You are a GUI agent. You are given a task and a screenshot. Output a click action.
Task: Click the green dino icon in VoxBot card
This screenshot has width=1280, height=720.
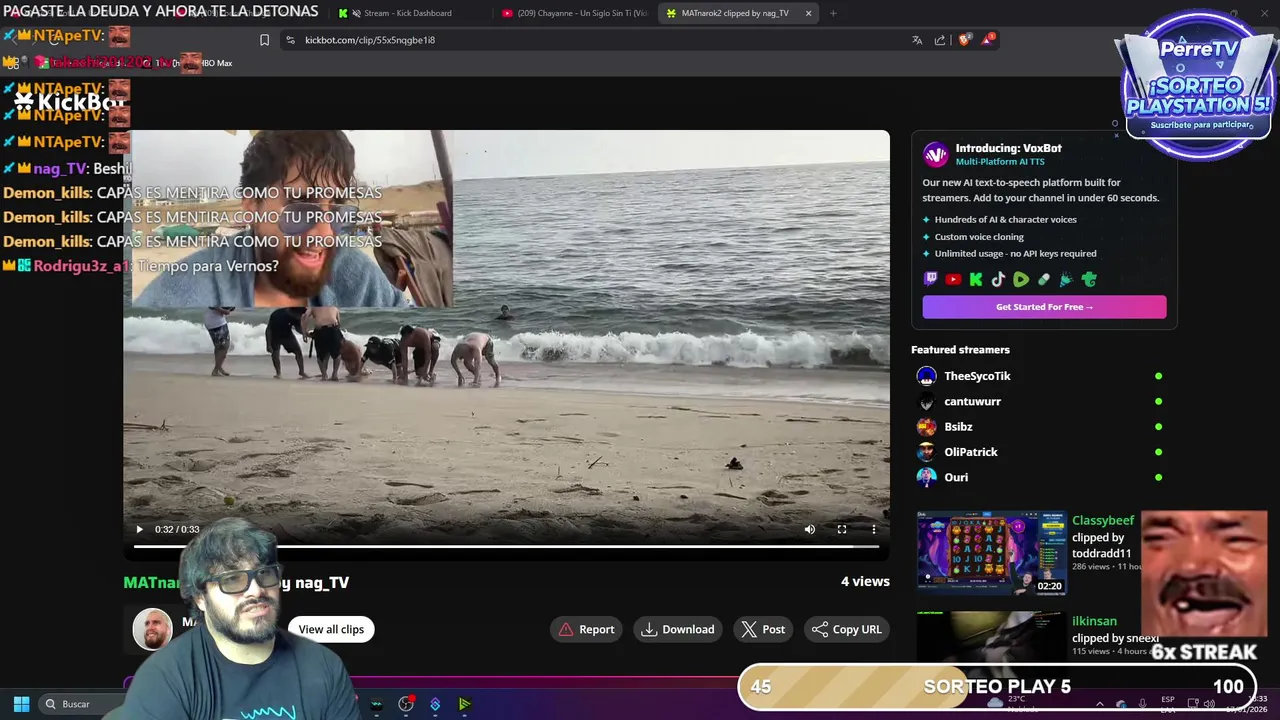1089,280
